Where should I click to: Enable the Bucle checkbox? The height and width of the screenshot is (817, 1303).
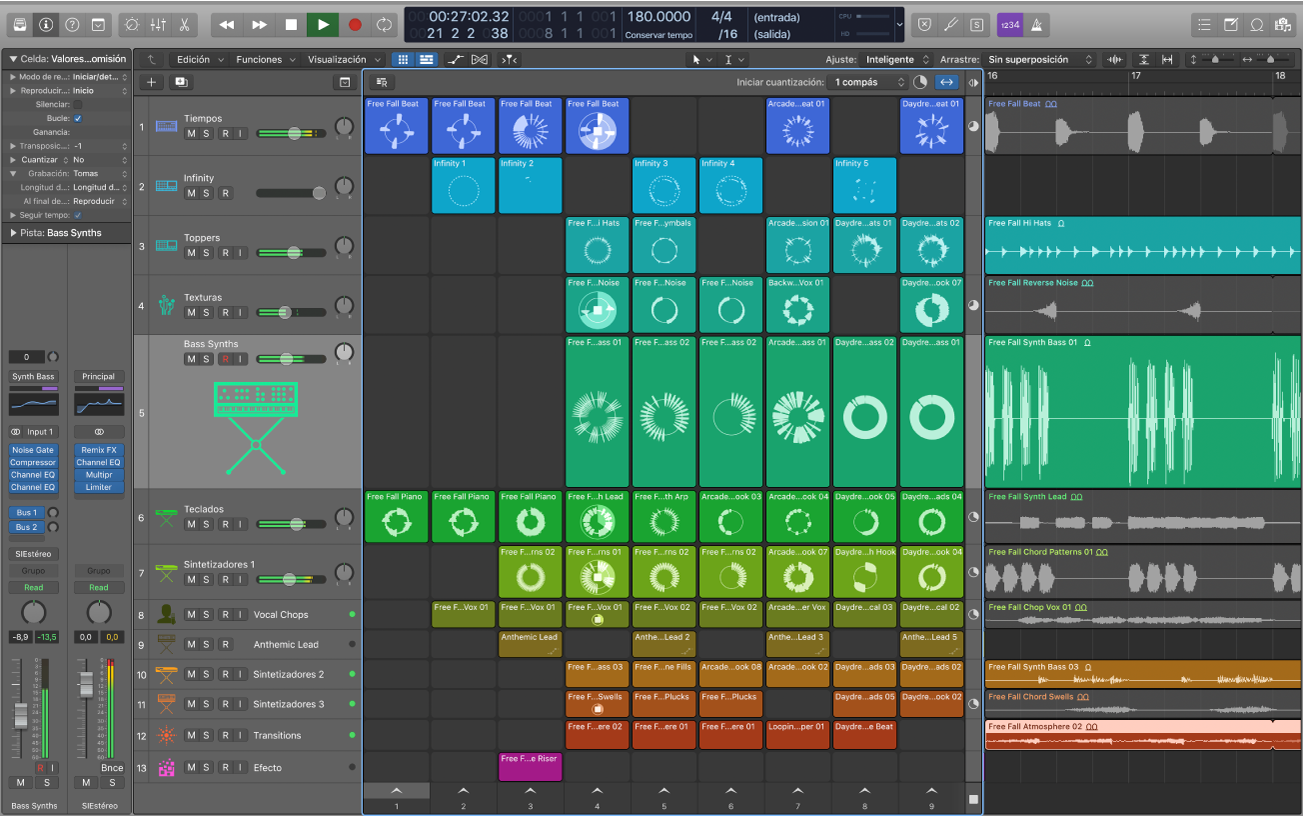pyautogui.click(x=78, y=118)
